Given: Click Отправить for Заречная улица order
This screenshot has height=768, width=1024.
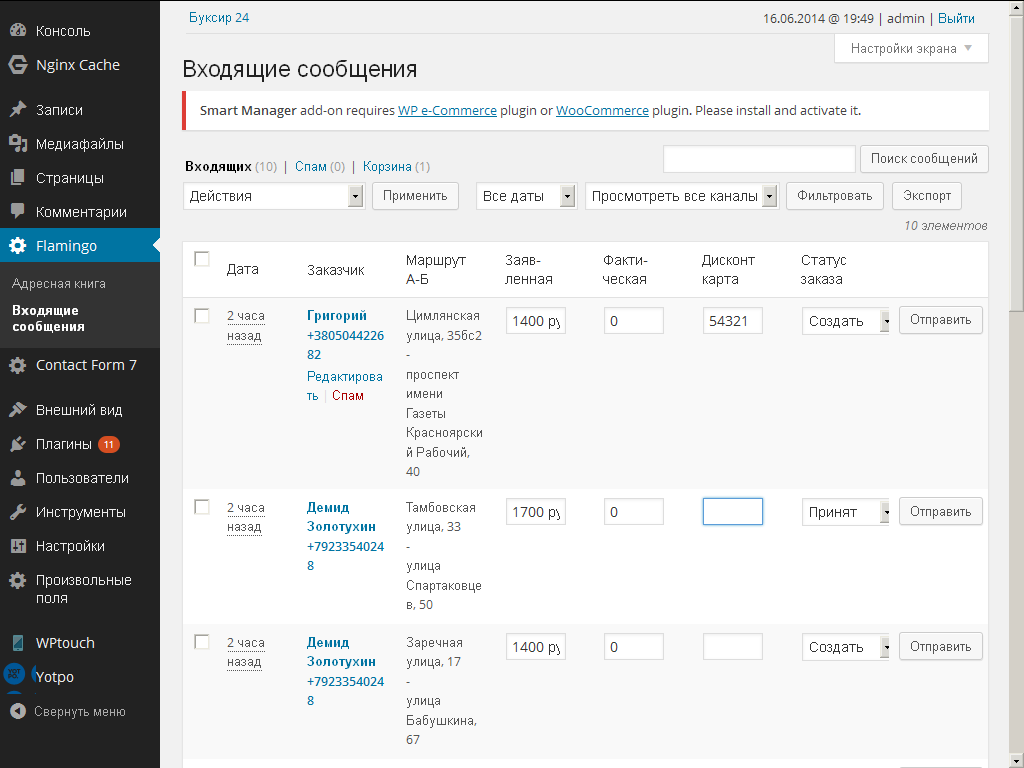Looking at the screenshot, I should (940, 647).
